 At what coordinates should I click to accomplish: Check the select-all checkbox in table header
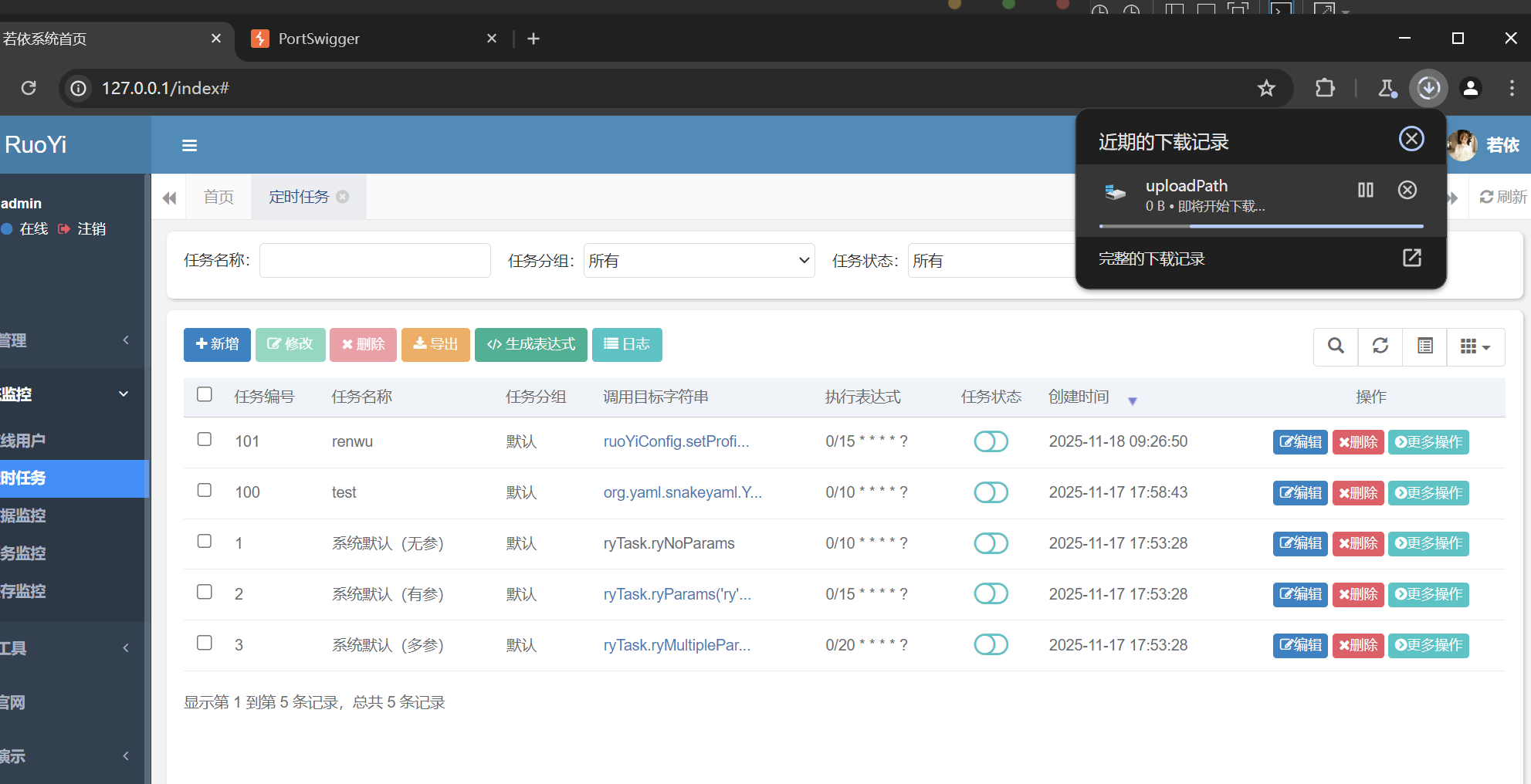click(x=205, y=394)
